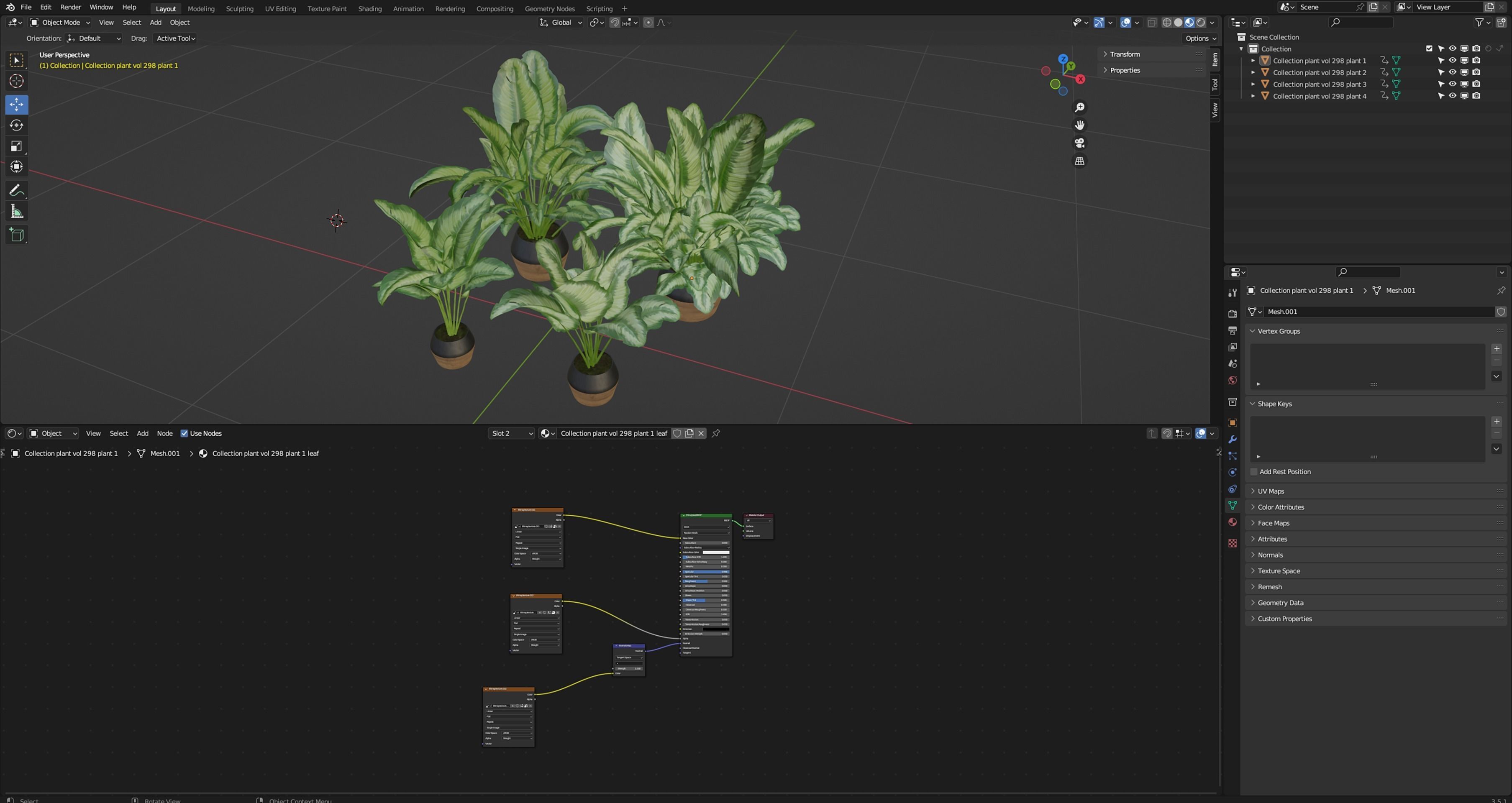Click the zoom view magnifier icon
Image resolution: width=1512 pixels, height=803 pixels.
point(1079,107)
